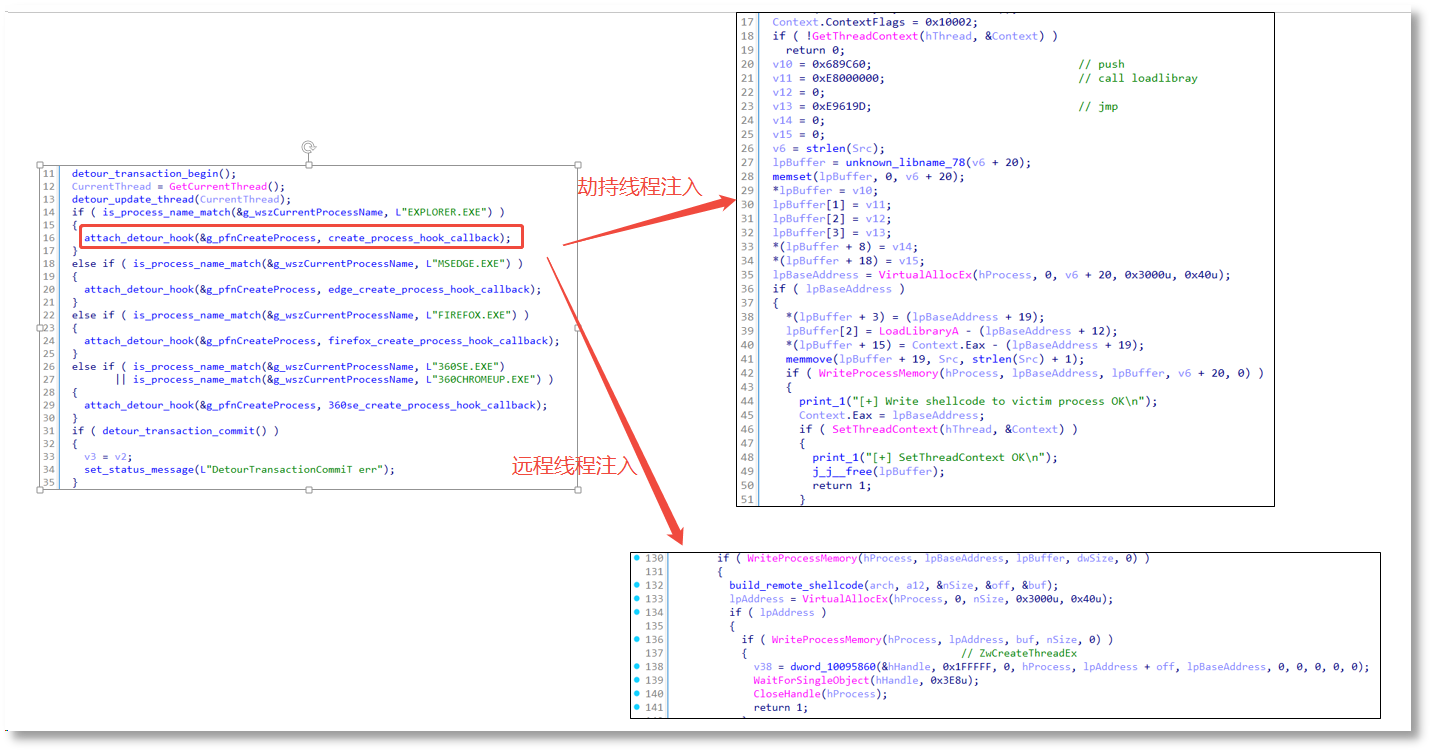The image size is (1434, 753).
Task: Select unknown_libname_78 on line 27
Action: click(902, 162)
